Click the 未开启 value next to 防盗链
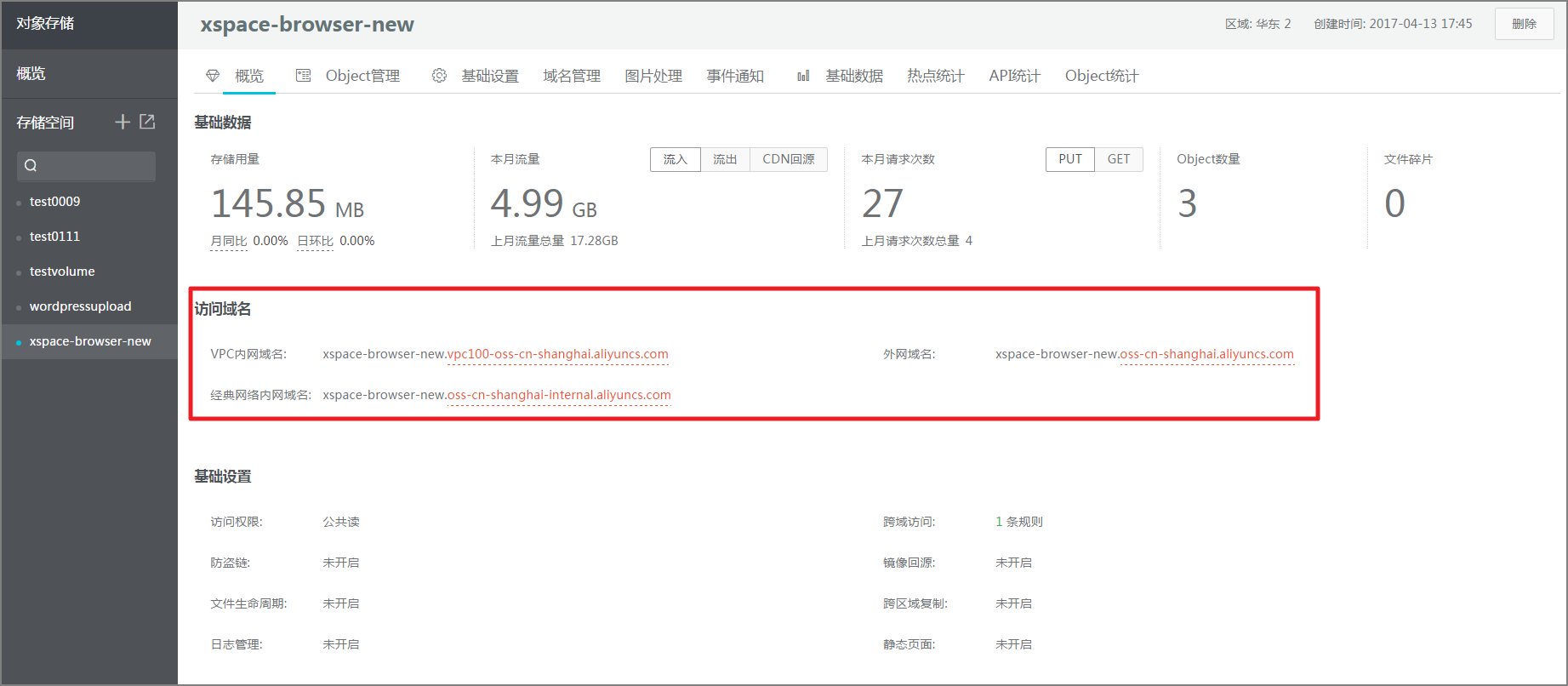 (341, 563)
